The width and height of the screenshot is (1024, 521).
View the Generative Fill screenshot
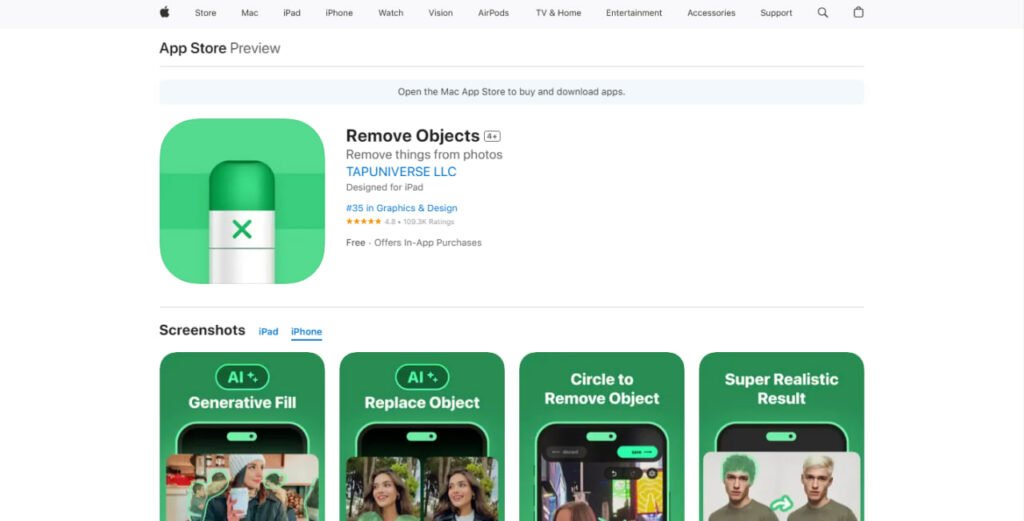coord(242,436)
